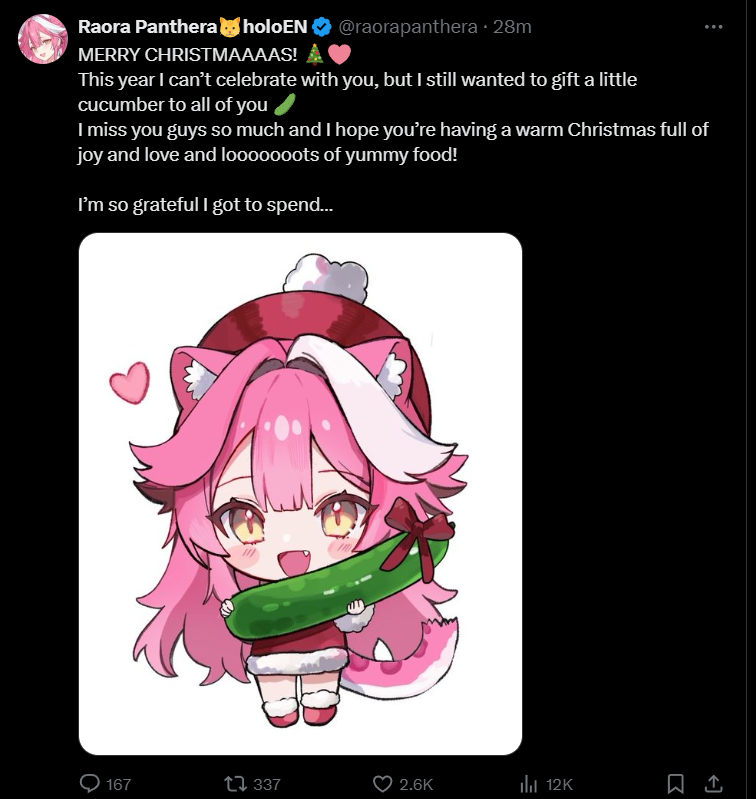
Task: Like the tweet with the heart icon
Action: pos(383,784)
